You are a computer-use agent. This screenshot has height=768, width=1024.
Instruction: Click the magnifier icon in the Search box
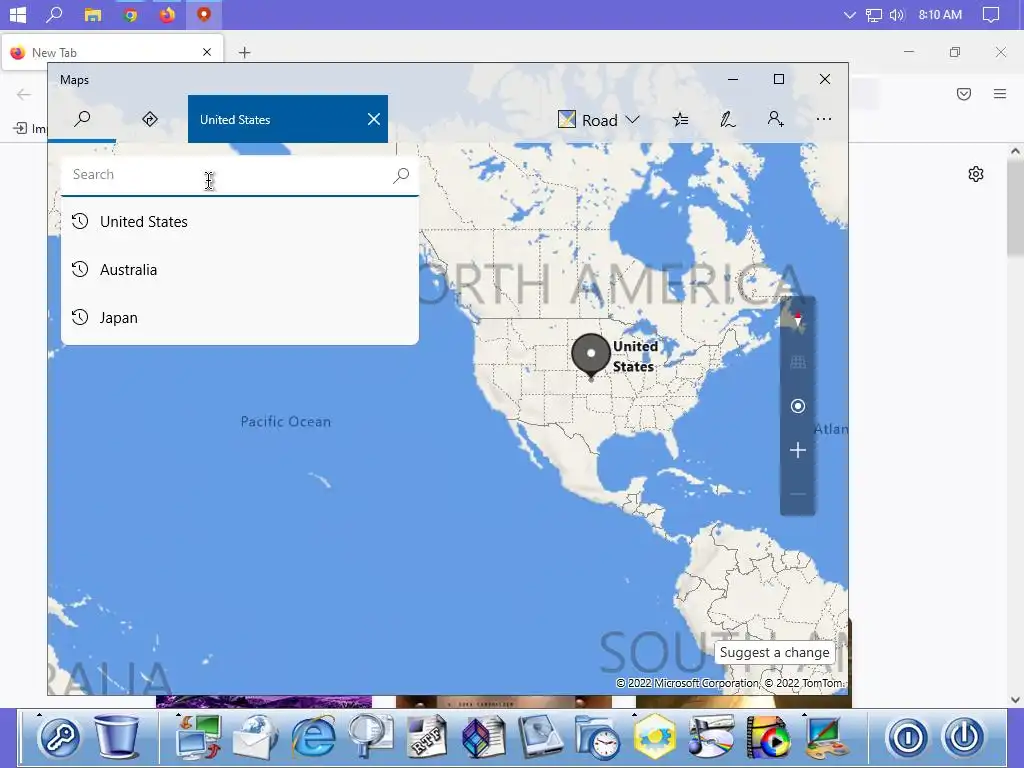coord(401,175)
